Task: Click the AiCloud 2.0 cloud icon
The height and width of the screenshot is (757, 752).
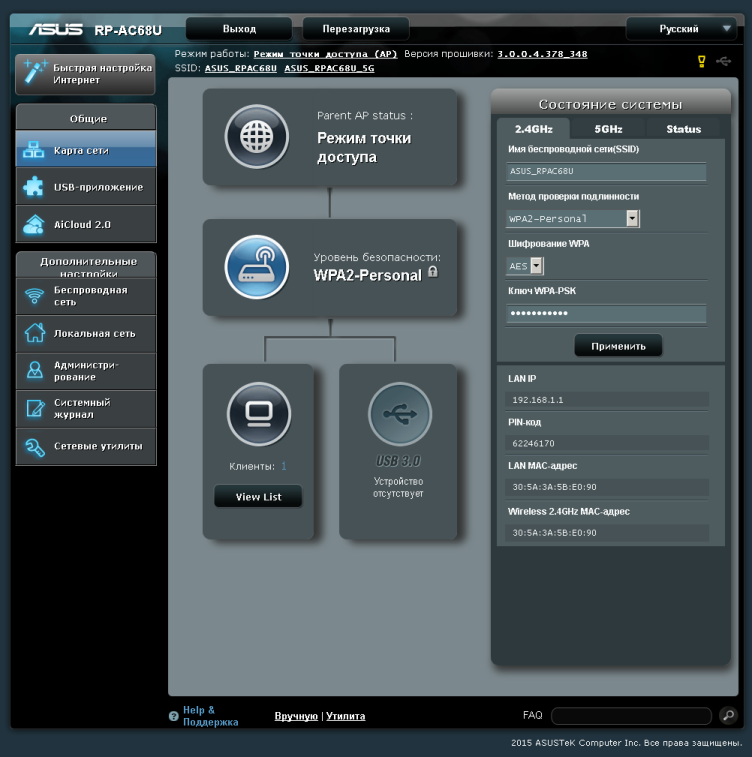Action: click(34, 224)
